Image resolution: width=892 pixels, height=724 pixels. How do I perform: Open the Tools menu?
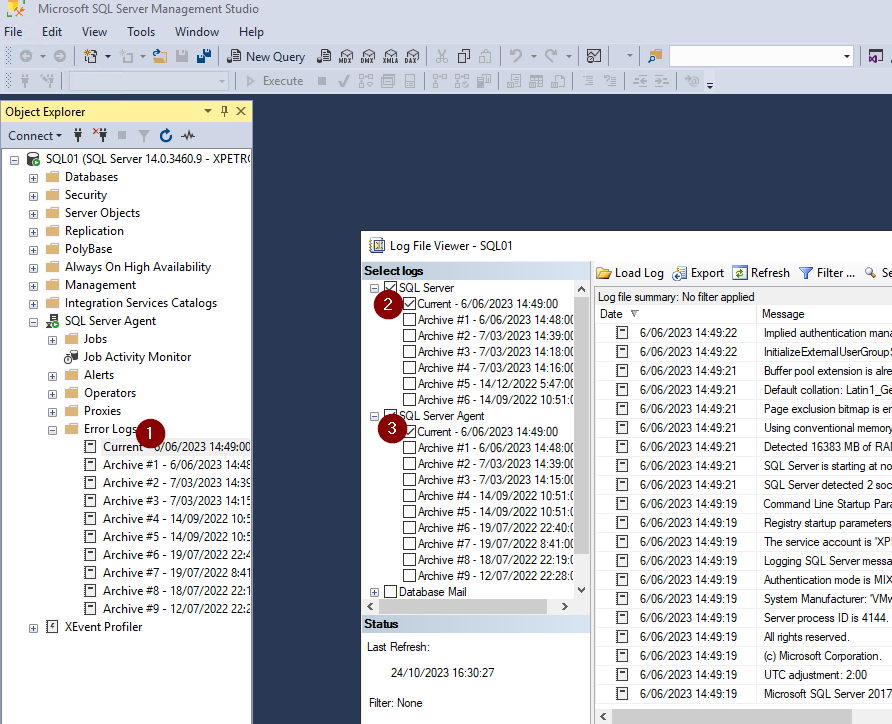click(x=141, y=32)
